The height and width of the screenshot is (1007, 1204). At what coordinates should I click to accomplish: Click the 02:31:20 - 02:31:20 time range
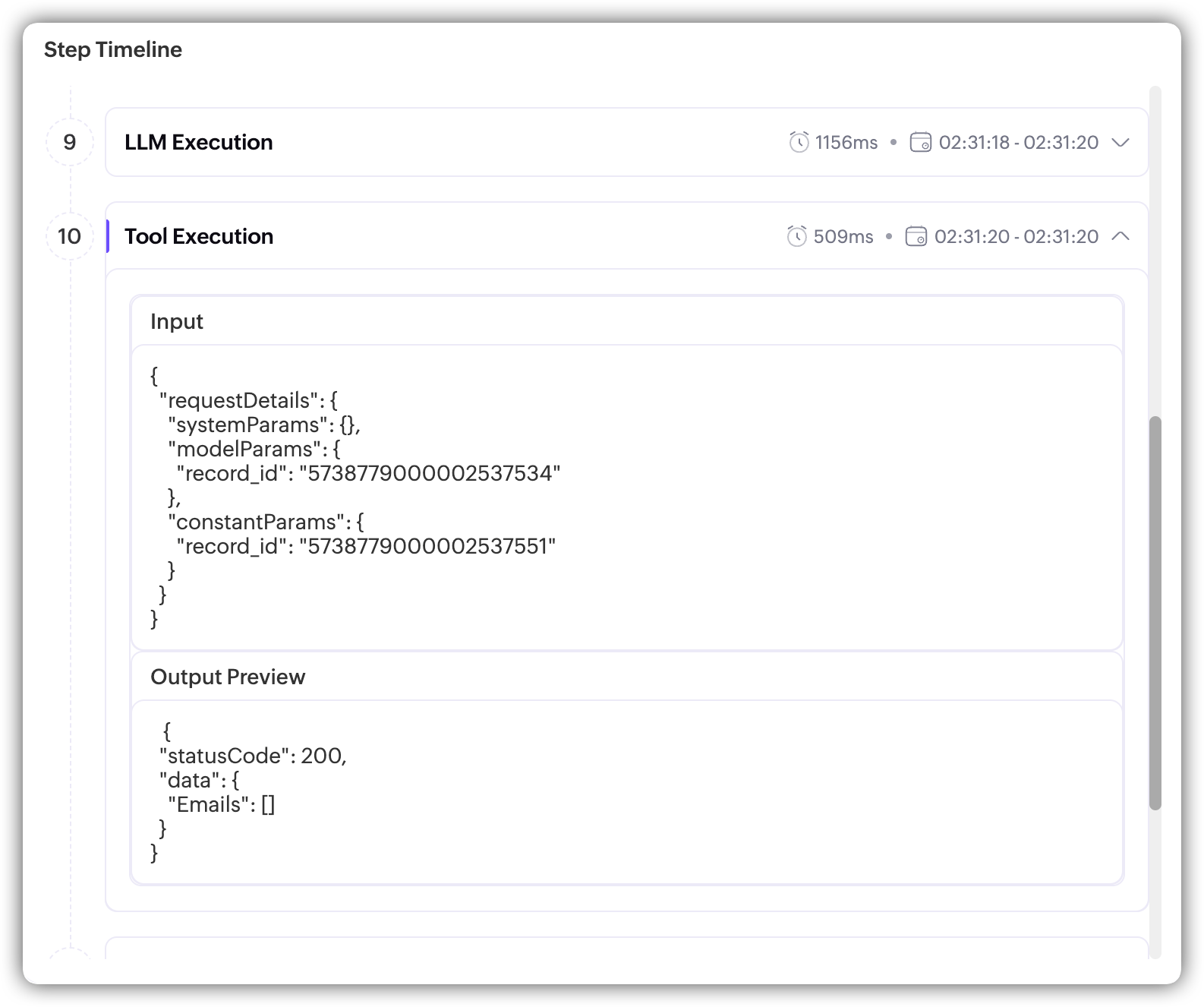[1016, 236]
